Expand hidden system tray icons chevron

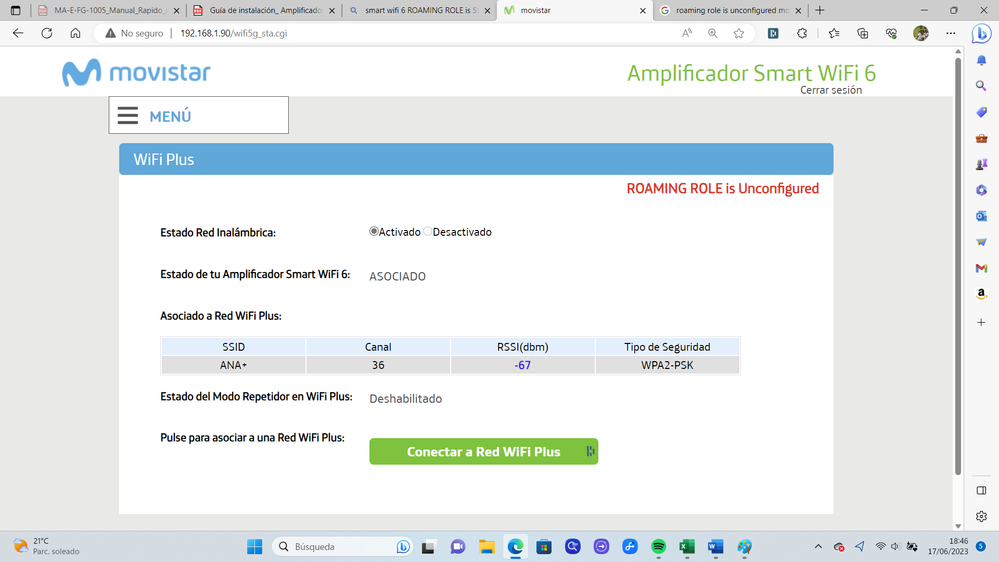coord(818,547)
